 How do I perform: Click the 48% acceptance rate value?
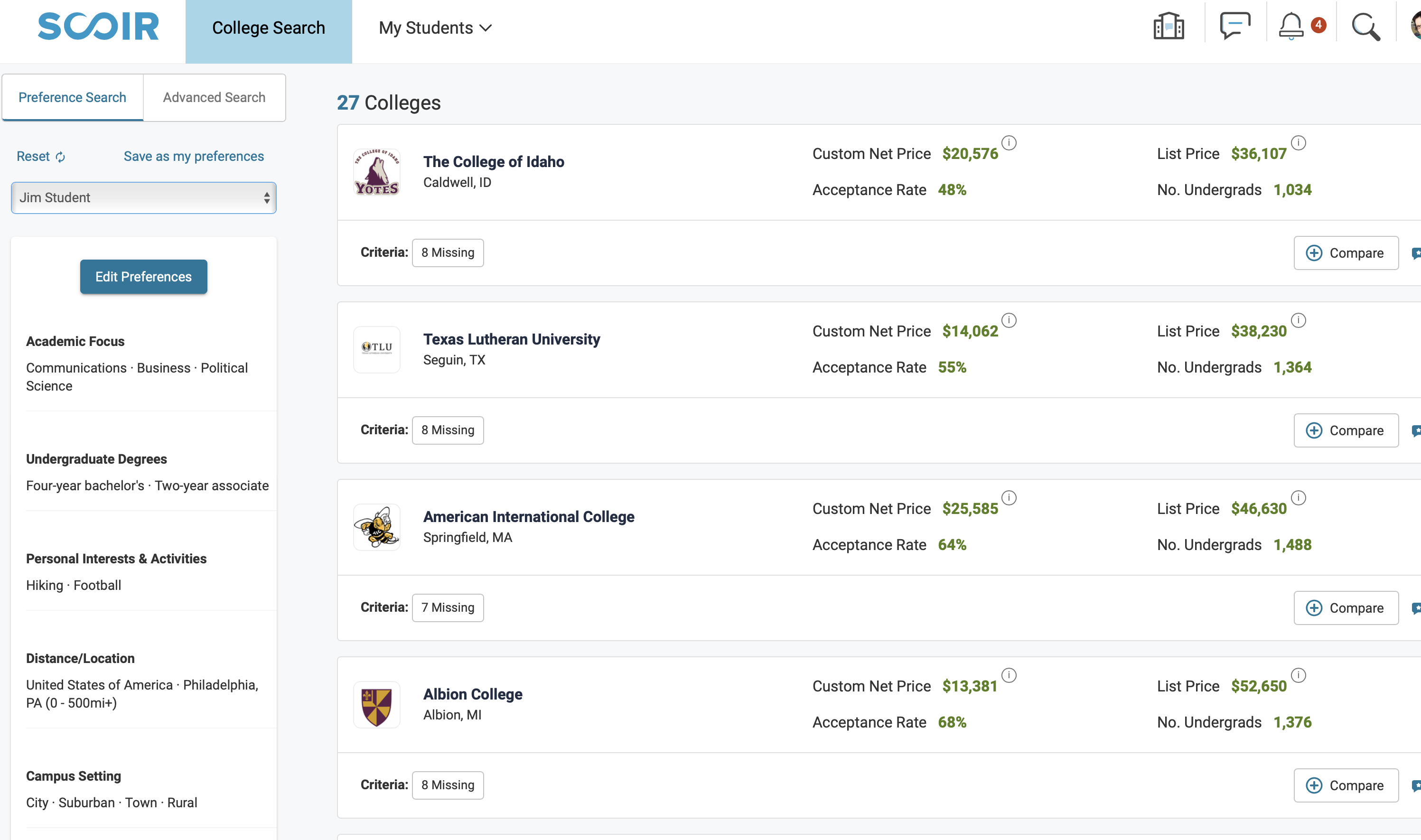952,190
